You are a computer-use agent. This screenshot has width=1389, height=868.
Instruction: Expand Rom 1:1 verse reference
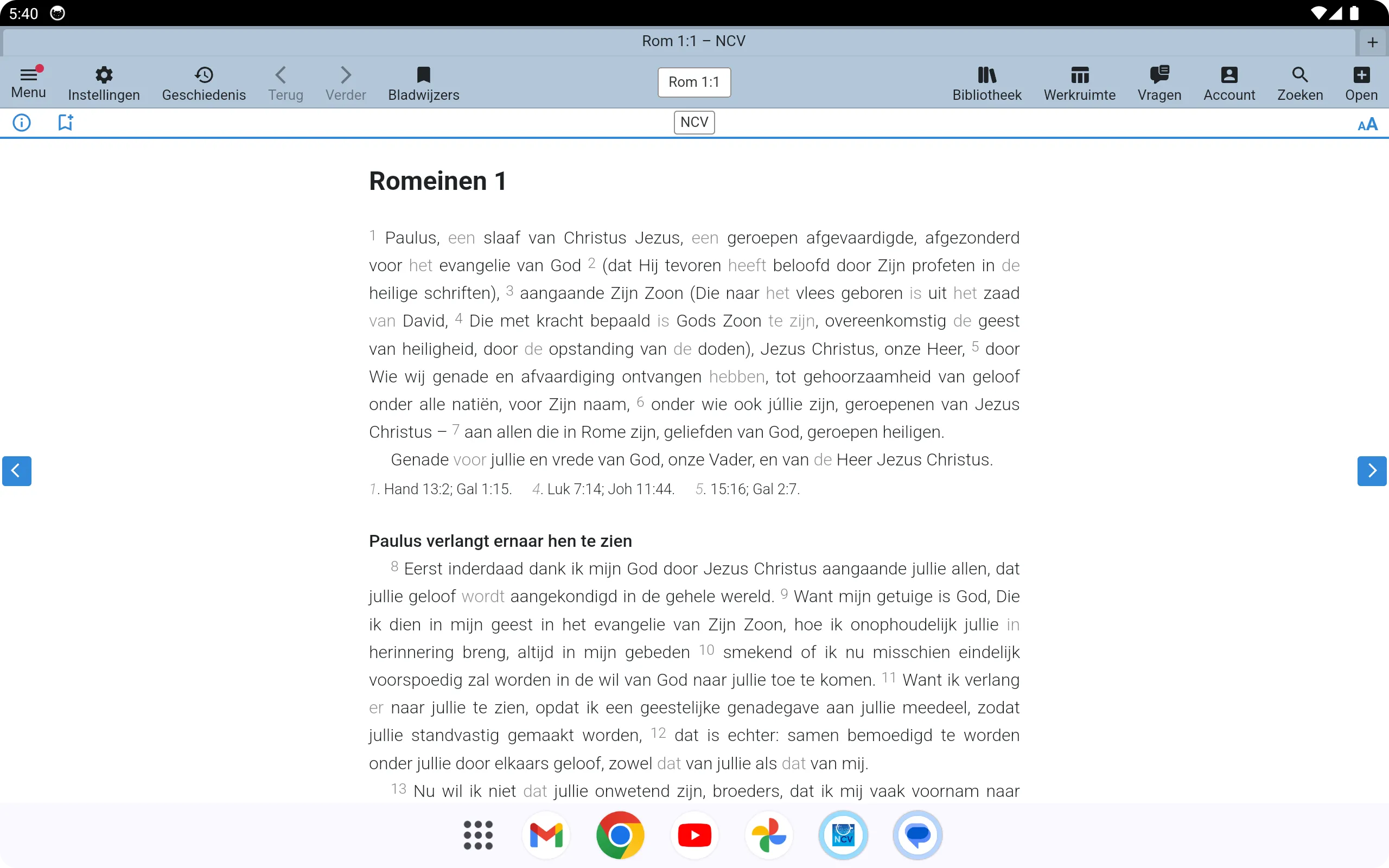(693, 81)
